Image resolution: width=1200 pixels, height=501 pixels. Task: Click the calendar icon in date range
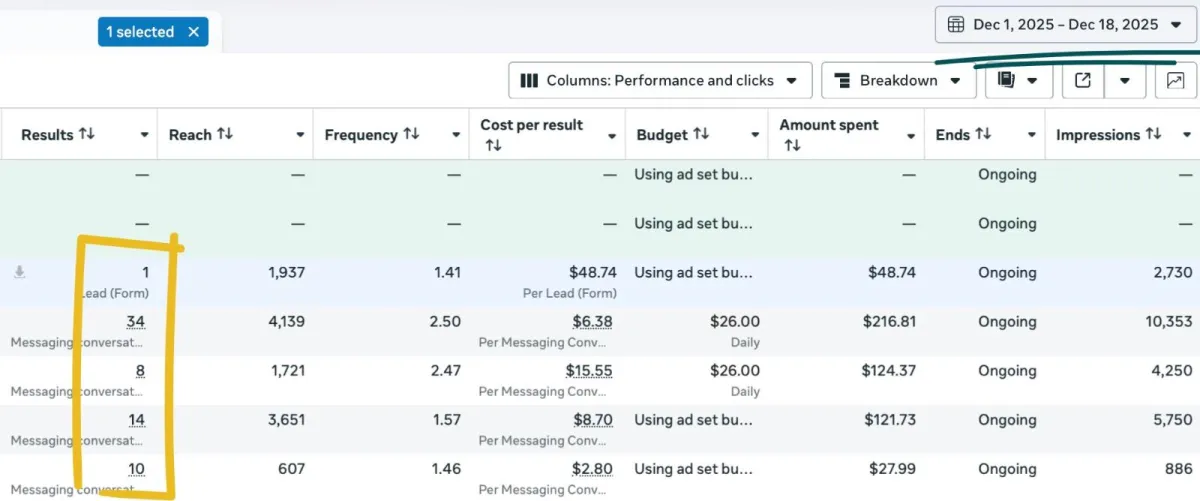(956, 25)
